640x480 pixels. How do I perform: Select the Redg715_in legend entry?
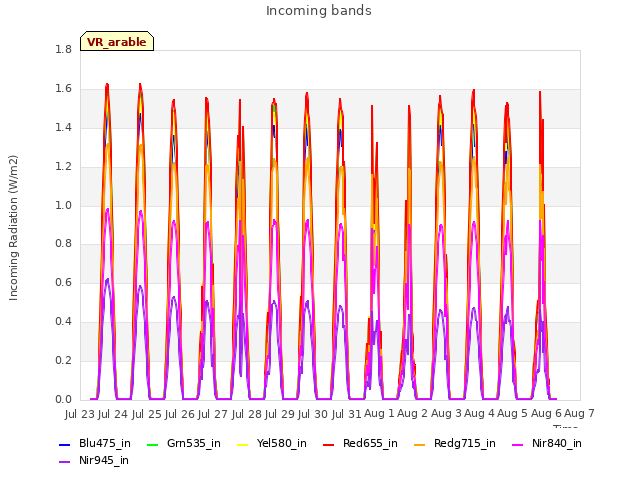click(x=455, y=444)
